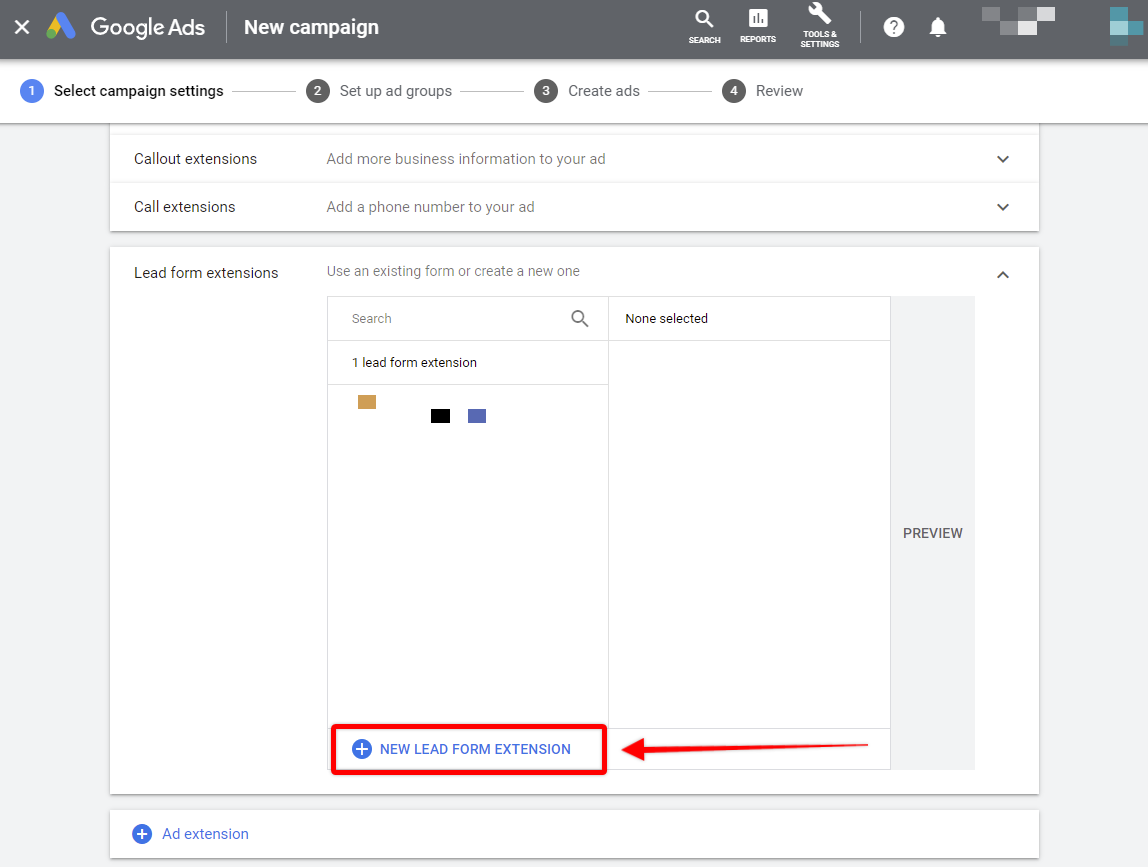
Task: Click the PREVIEW panel label
Action: pyautogui.click(x=932, y=533)
